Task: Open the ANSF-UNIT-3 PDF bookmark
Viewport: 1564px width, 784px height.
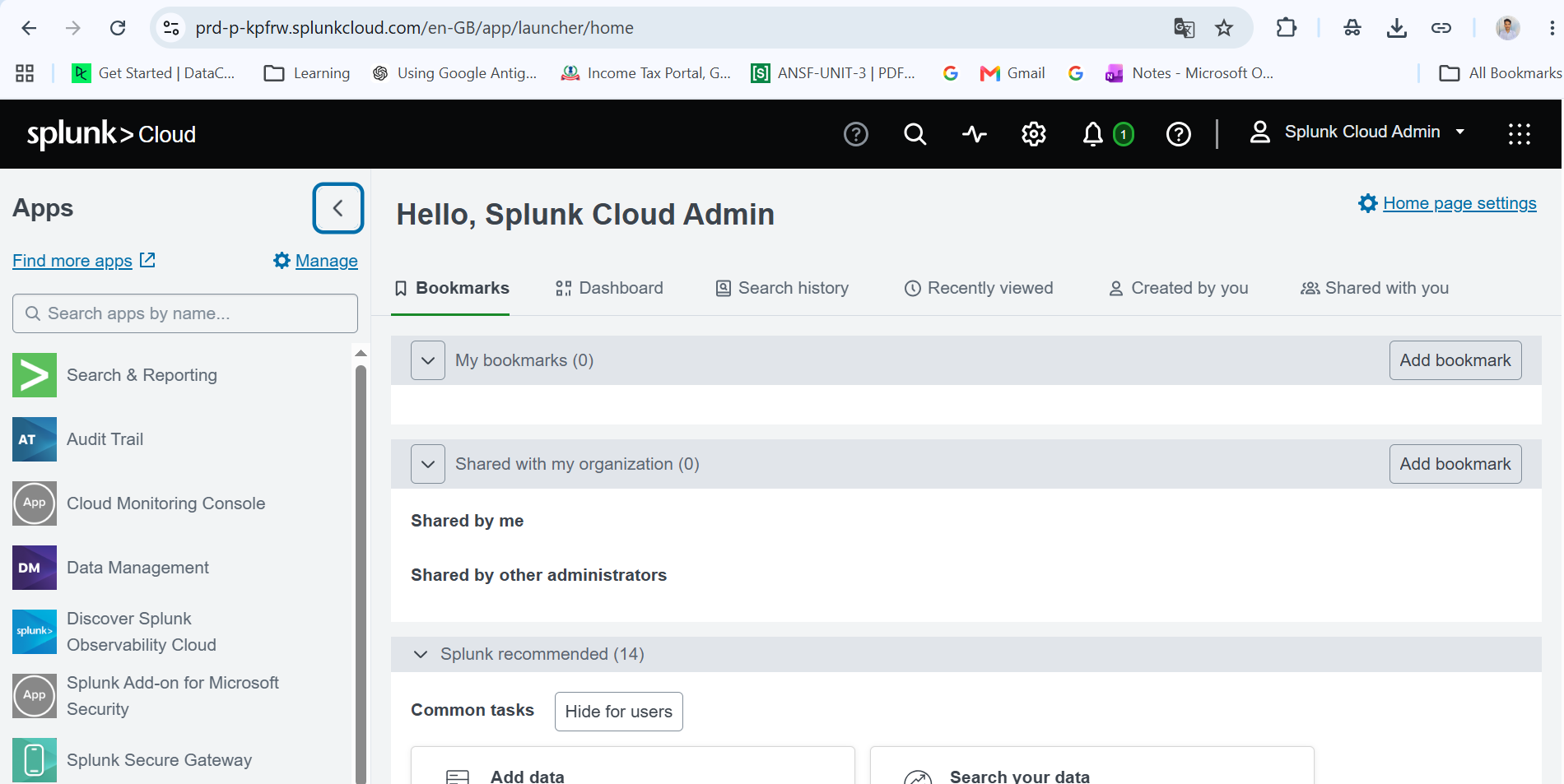Action: [833, 73]
